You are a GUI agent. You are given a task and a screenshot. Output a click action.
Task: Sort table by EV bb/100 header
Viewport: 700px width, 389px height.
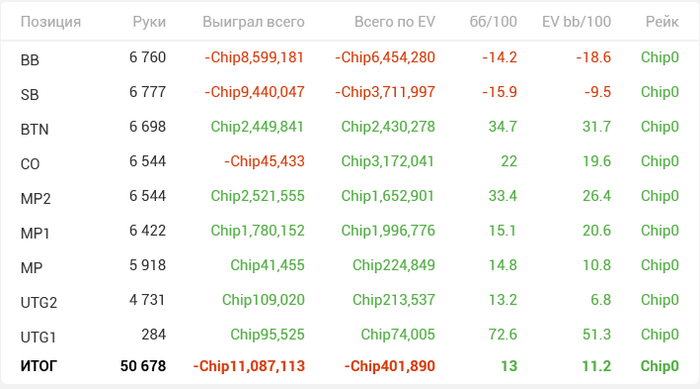pos(576,21)
